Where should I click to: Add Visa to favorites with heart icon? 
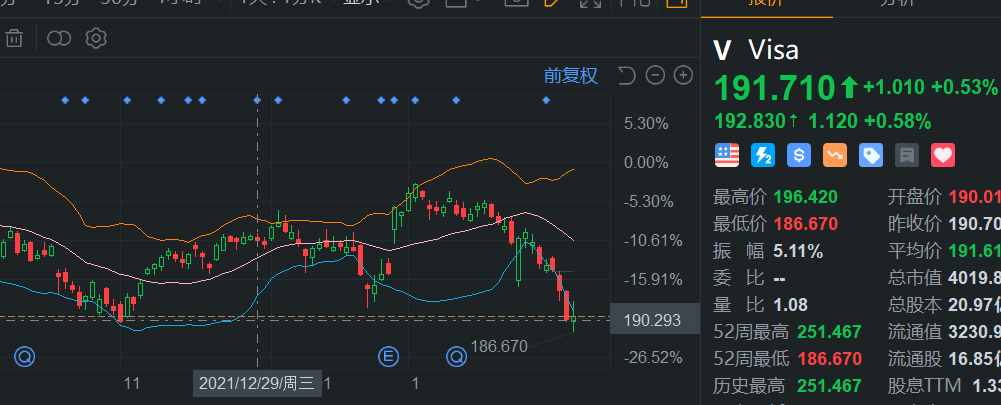(943, 155)
